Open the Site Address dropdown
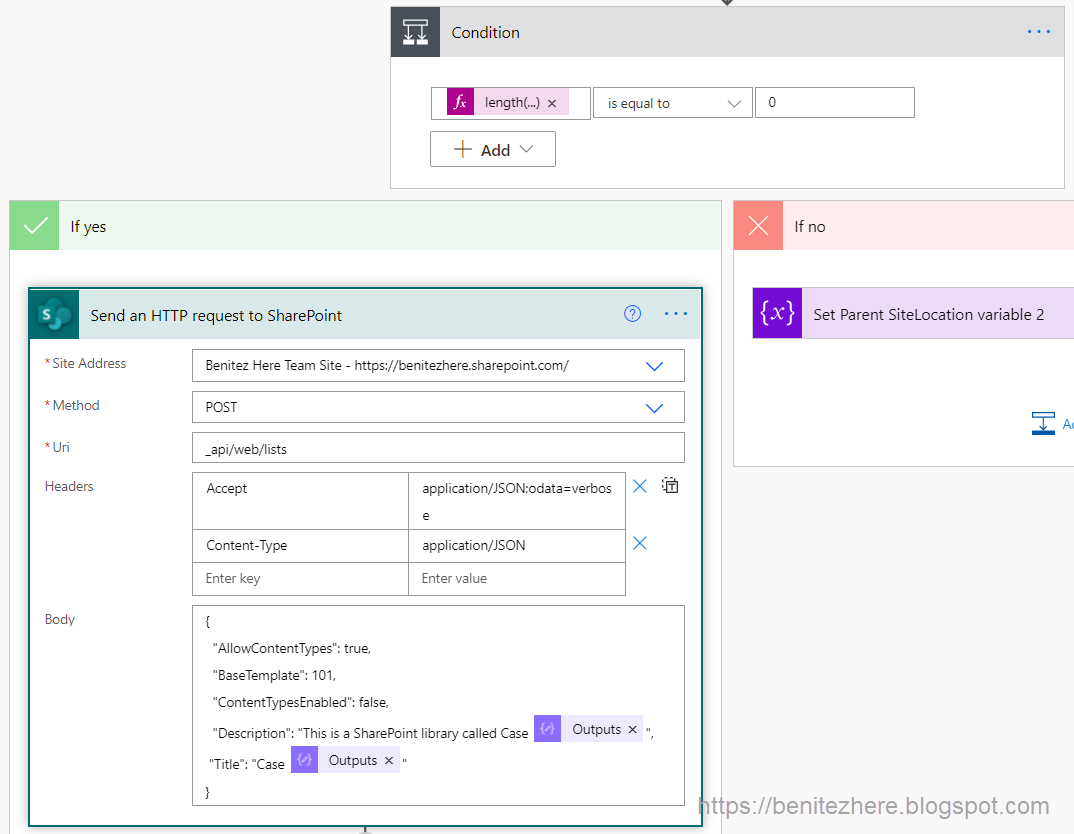 click(655, 365)
